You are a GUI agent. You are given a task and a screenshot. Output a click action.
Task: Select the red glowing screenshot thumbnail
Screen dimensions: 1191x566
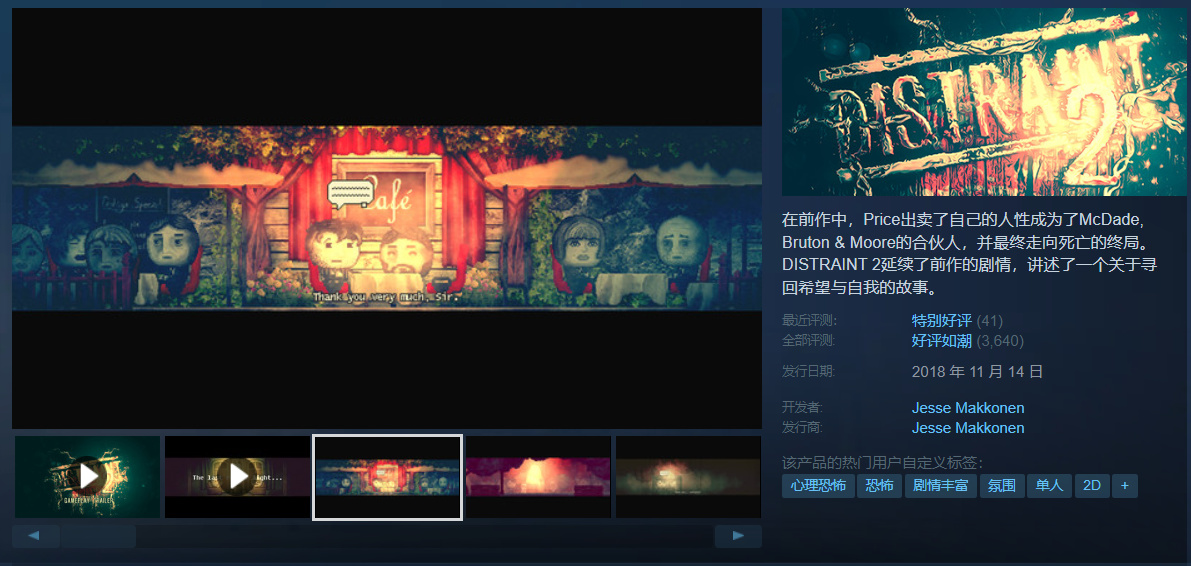538,477
